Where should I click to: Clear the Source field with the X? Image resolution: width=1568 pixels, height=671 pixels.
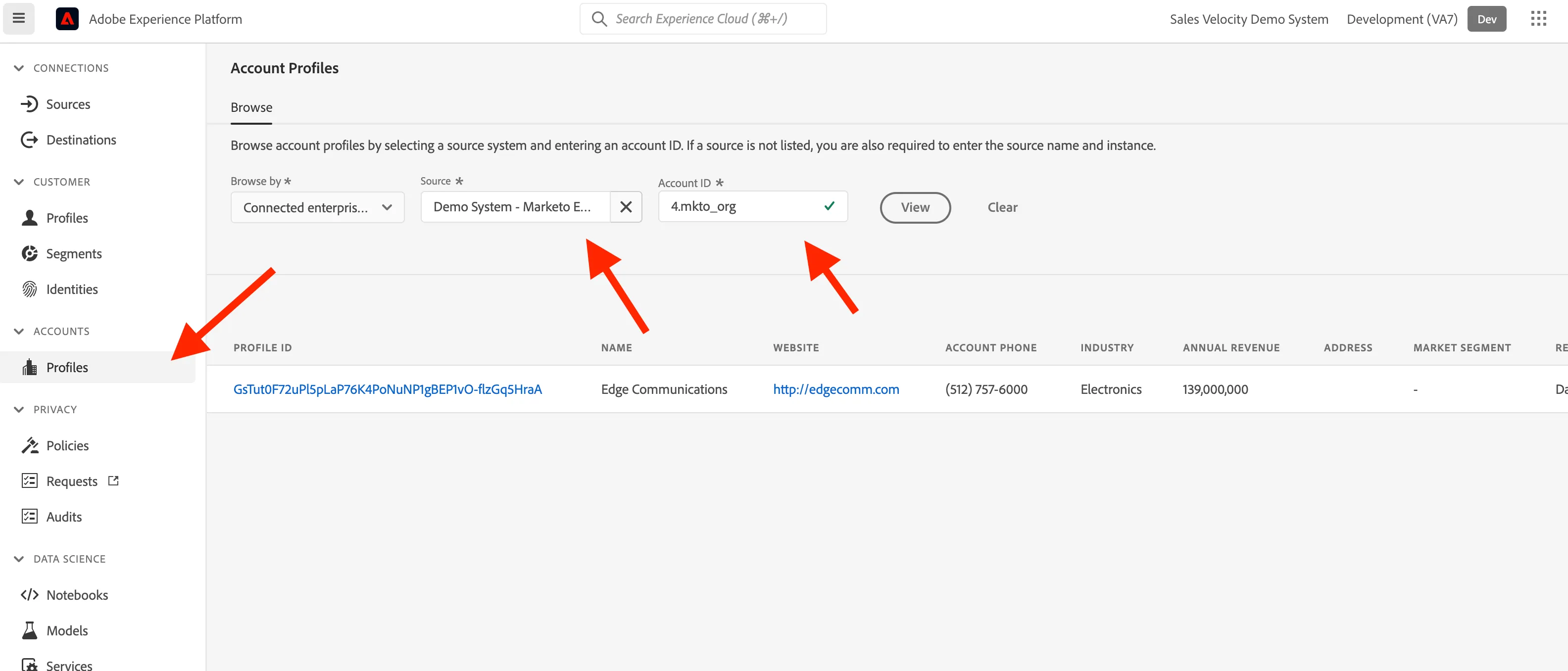coord(626,207)
